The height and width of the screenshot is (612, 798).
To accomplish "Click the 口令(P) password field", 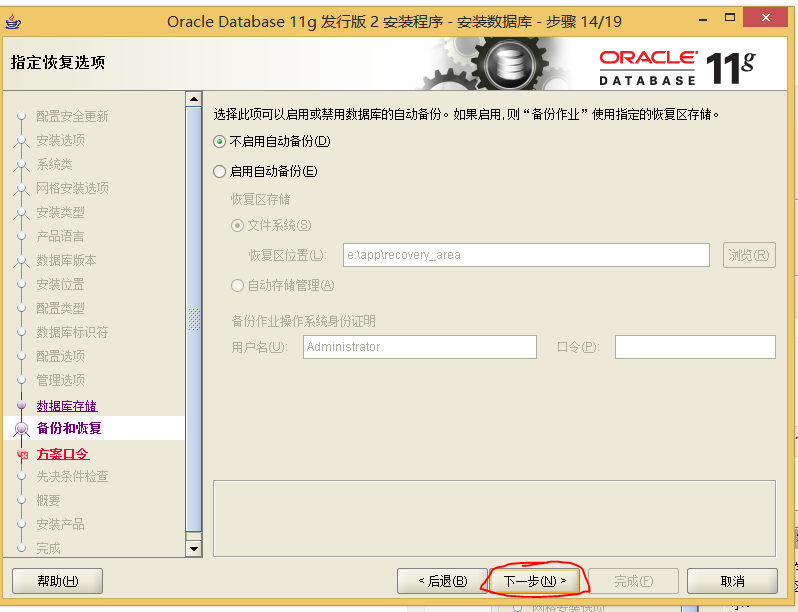I will click(x=695, y=347).
